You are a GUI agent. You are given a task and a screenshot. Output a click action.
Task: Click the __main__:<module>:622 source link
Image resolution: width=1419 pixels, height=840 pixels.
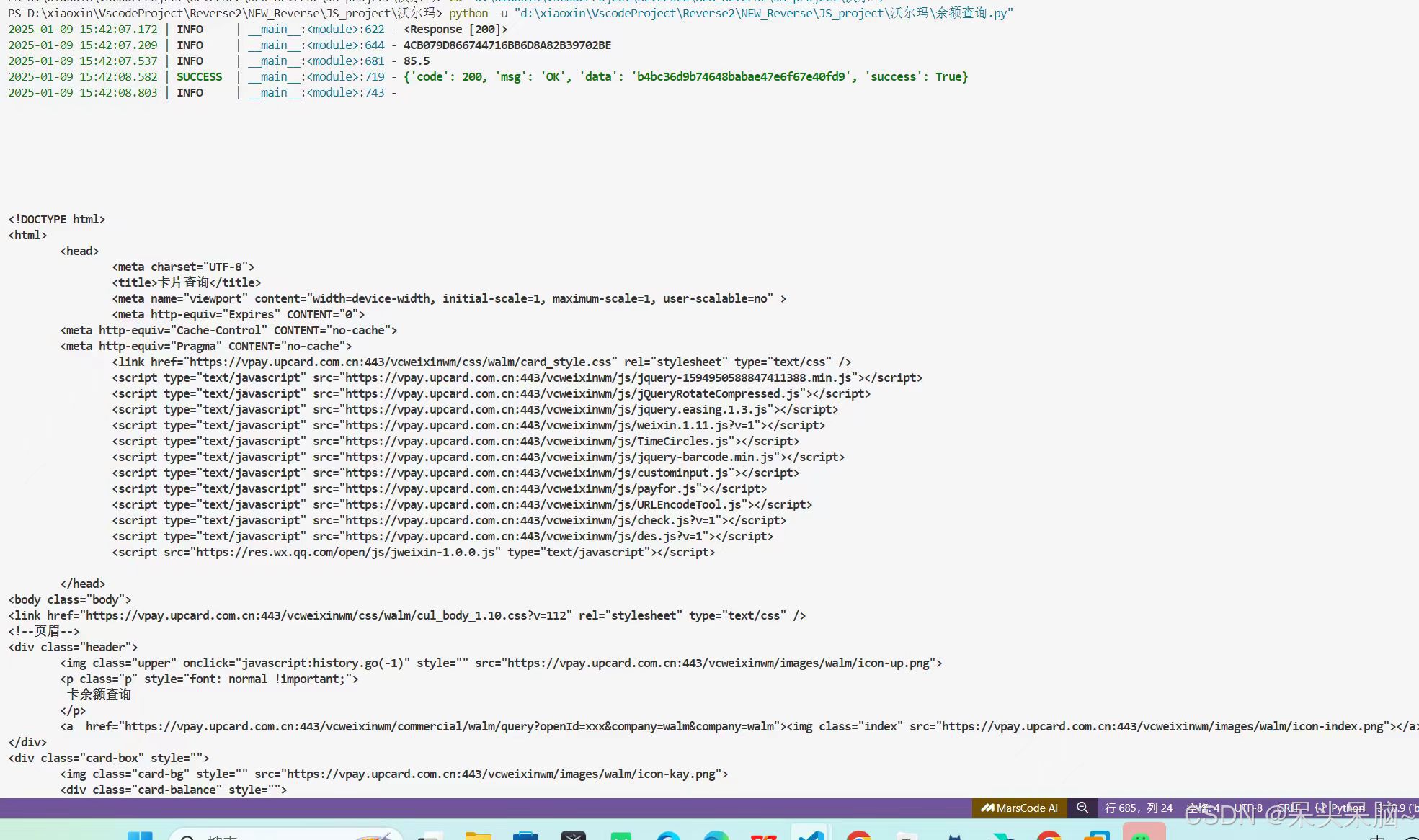coord(316,30)
